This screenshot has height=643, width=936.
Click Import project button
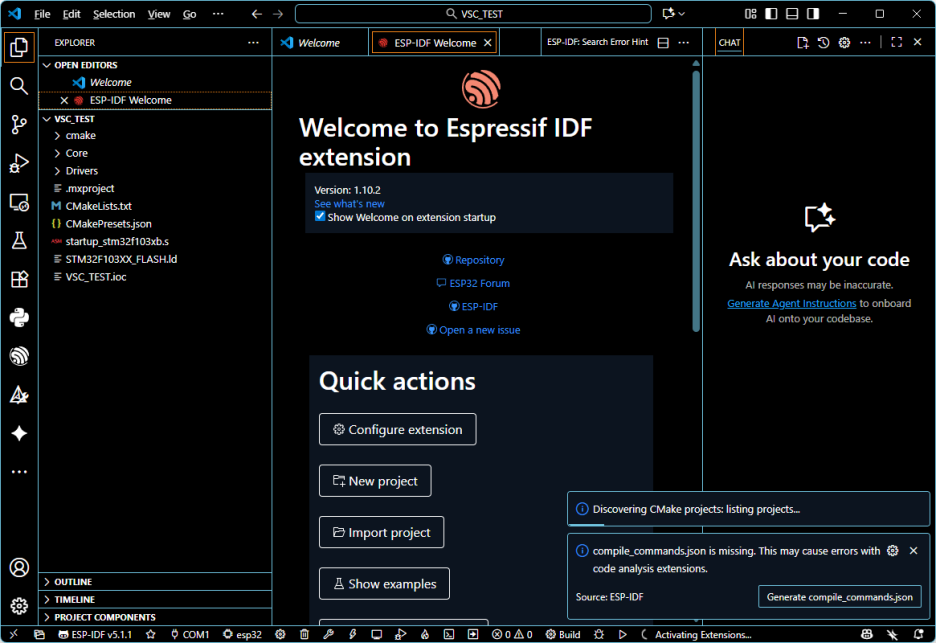[381, 532]
